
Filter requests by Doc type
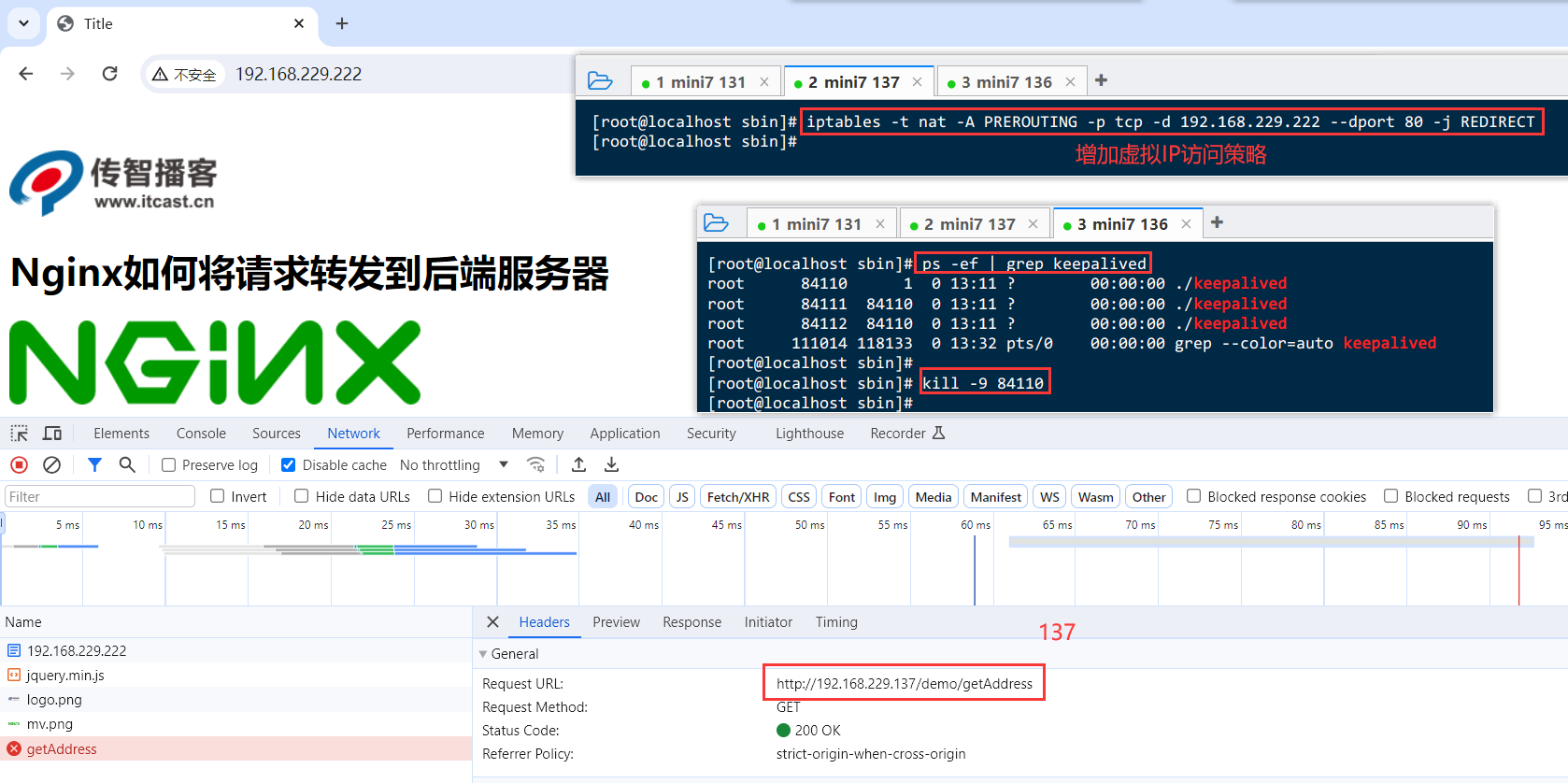tap(646, 497)
